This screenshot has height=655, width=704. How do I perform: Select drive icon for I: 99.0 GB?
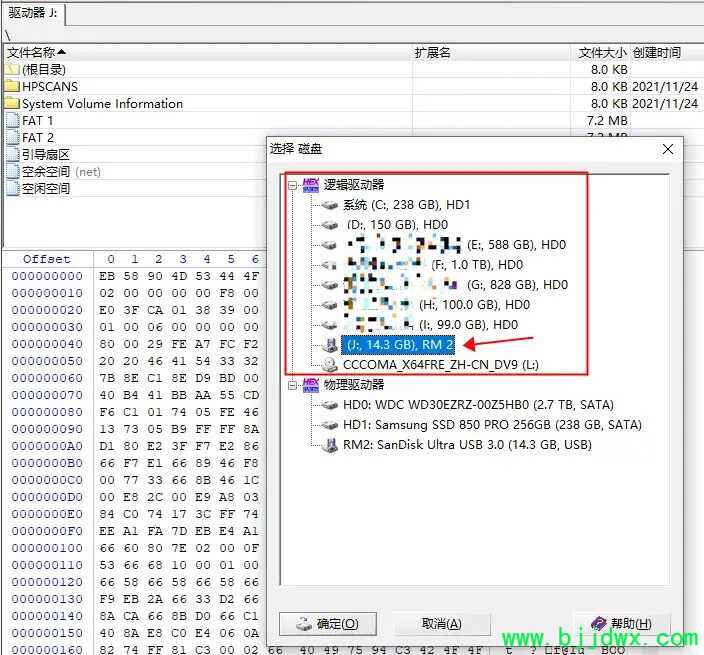[330, 325]
